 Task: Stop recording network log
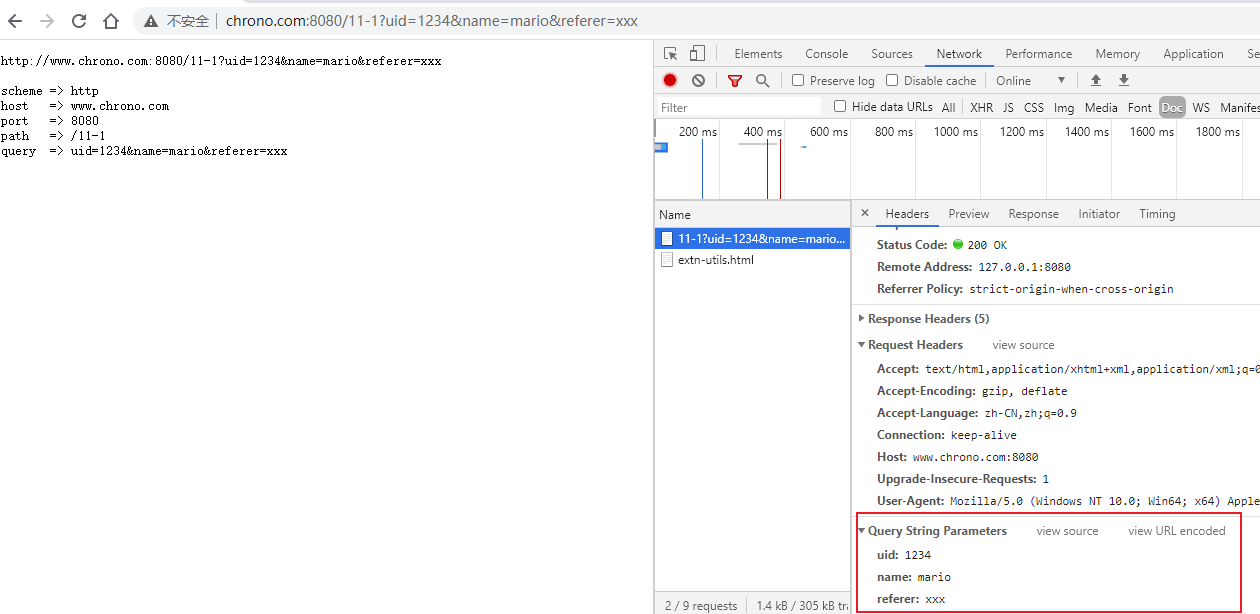670,80
